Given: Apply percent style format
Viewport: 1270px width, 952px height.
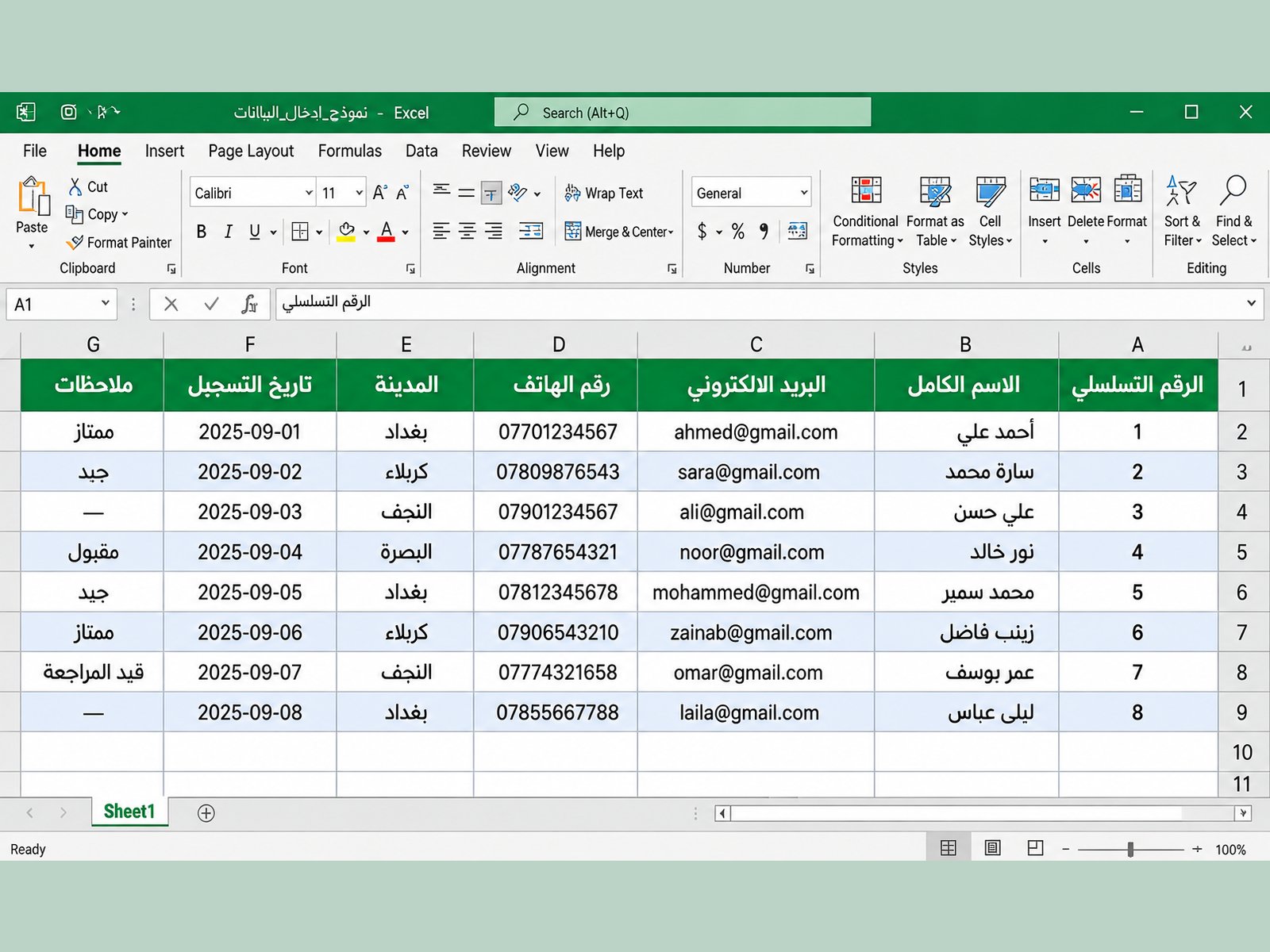Looking at the screenshot, I should (738, 231).
